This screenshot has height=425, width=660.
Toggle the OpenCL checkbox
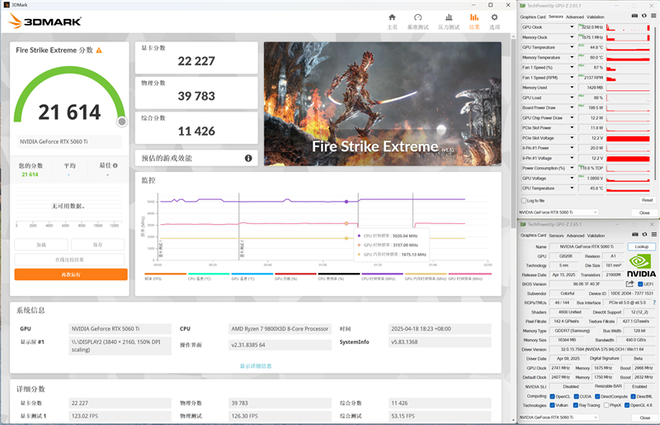coord(552,396)
